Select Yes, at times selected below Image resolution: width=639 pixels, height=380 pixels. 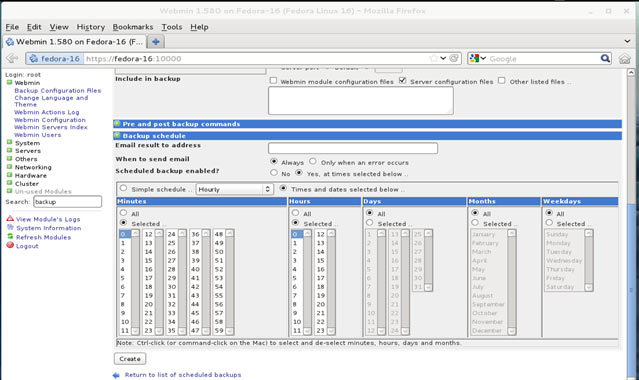point(299,173)
